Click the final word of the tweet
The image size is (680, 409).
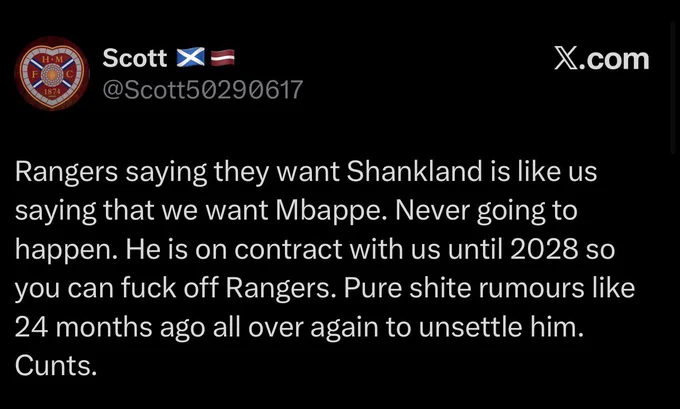(56, 366)
